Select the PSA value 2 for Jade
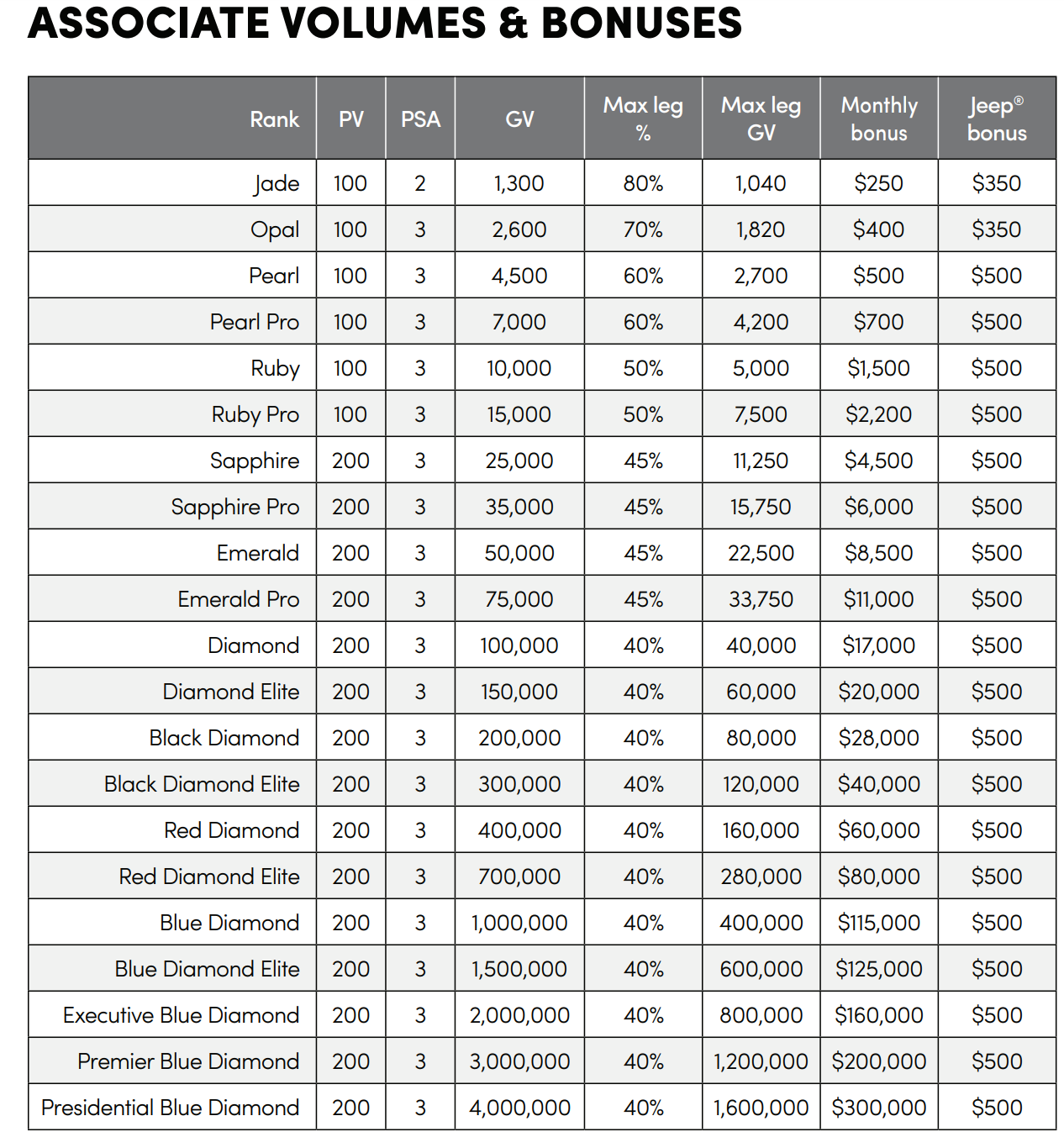1064x1137 pixels. point(420,183)
